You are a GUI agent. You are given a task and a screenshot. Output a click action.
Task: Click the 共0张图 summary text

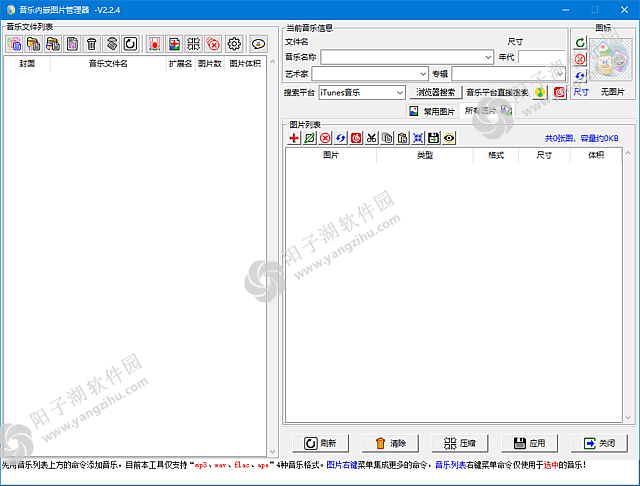[x=581, y=138]
